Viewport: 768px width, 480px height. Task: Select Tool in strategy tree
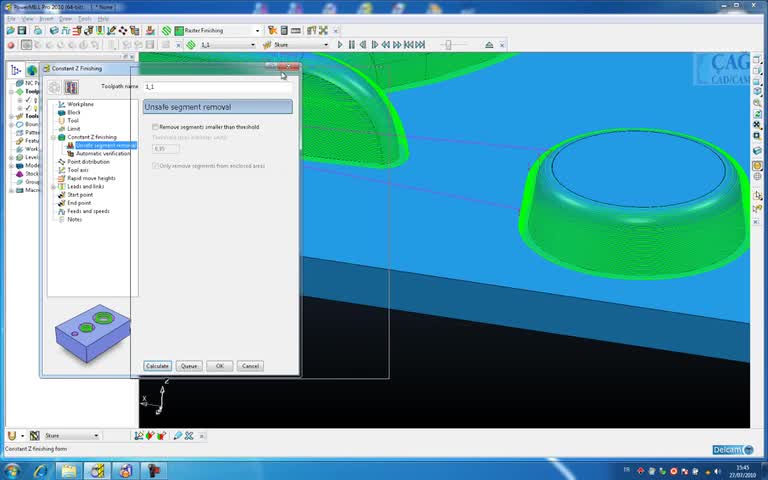72,120
